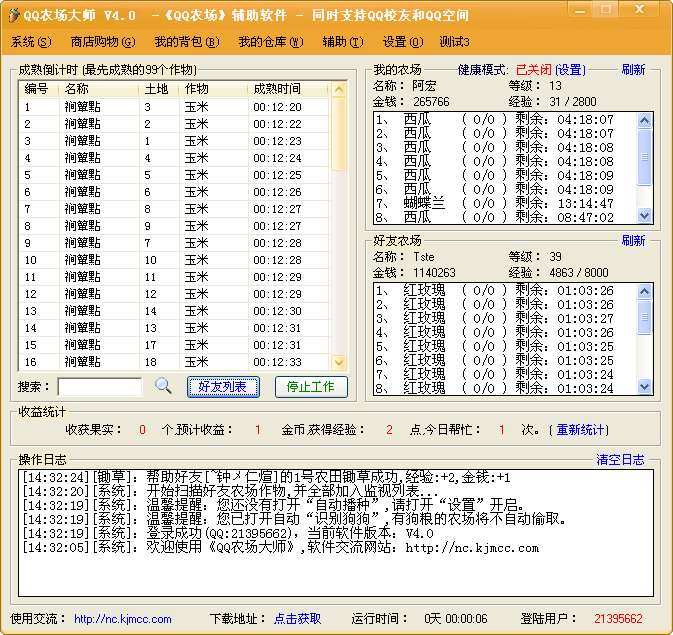This screenshot has width=673, height=635.
Task: Click the QQ农场大师 app icon in title bar
Action: point(13,15)
